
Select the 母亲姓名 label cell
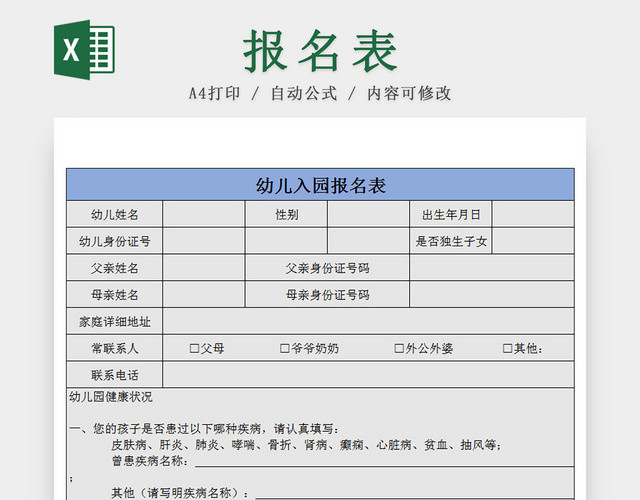tap(115, 295)
